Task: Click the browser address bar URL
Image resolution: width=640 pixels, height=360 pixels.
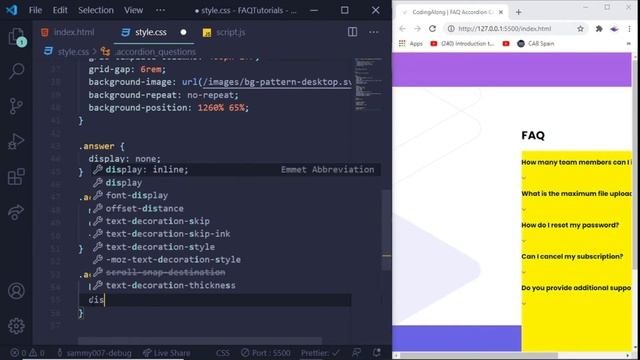Action: tap(504, 29)
